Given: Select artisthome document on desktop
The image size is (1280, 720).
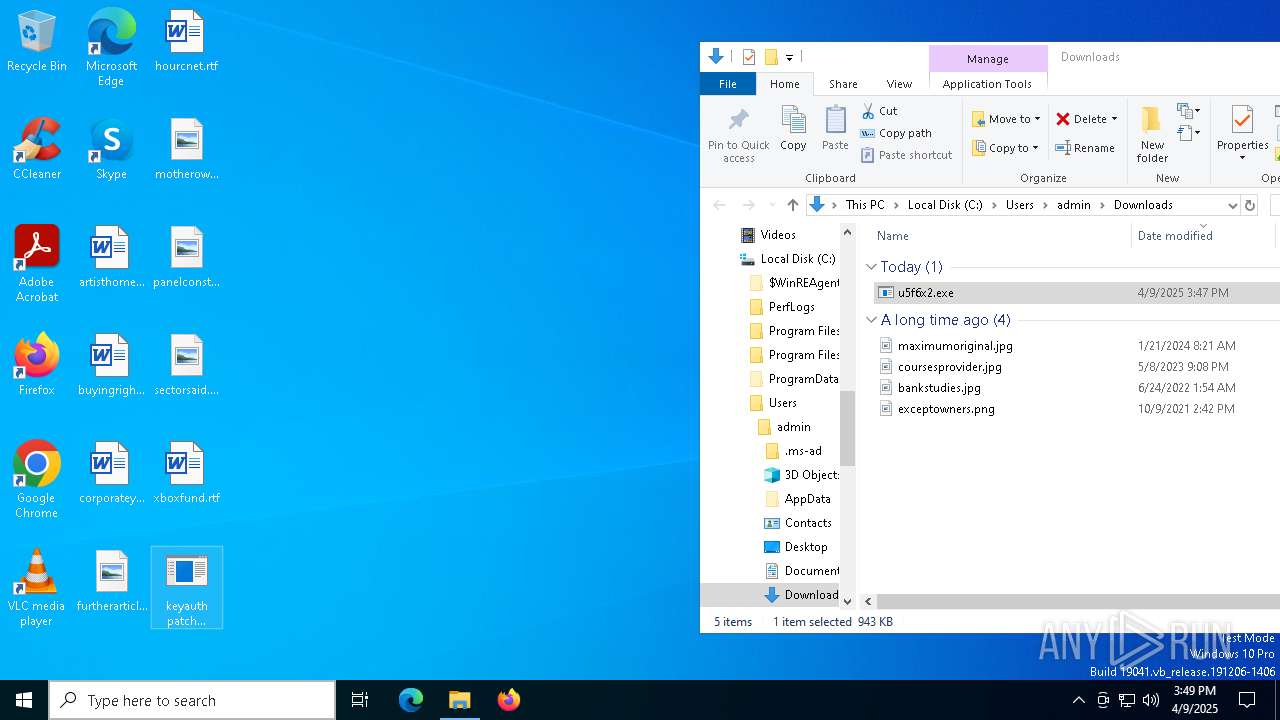Looking at the screenshot, I should pos(111,258).
